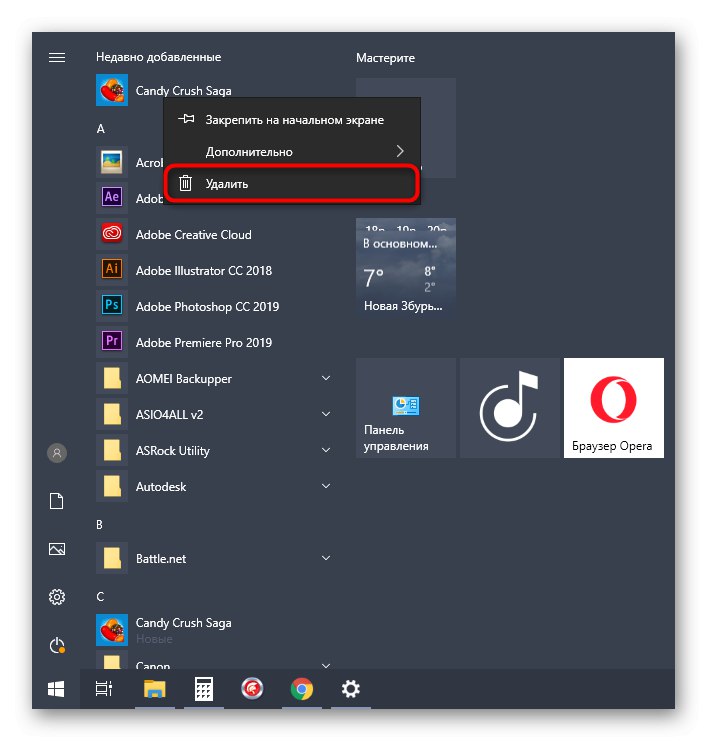Open Calculator from the taskbar

click(x=204, y=689)
